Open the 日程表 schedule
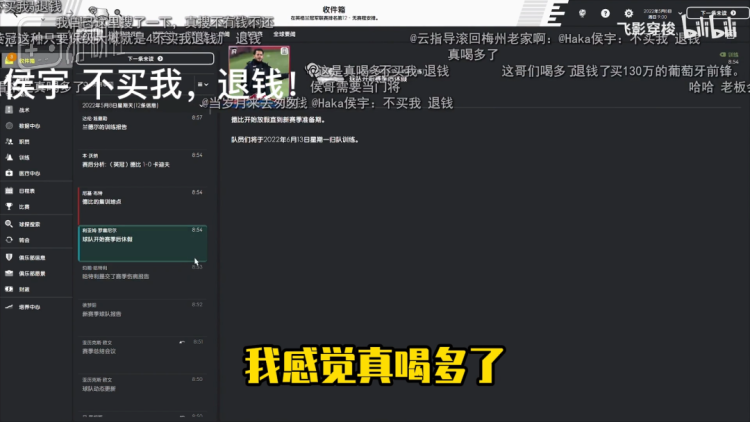This screenshot has width=750, height=422. pos(26,191)
